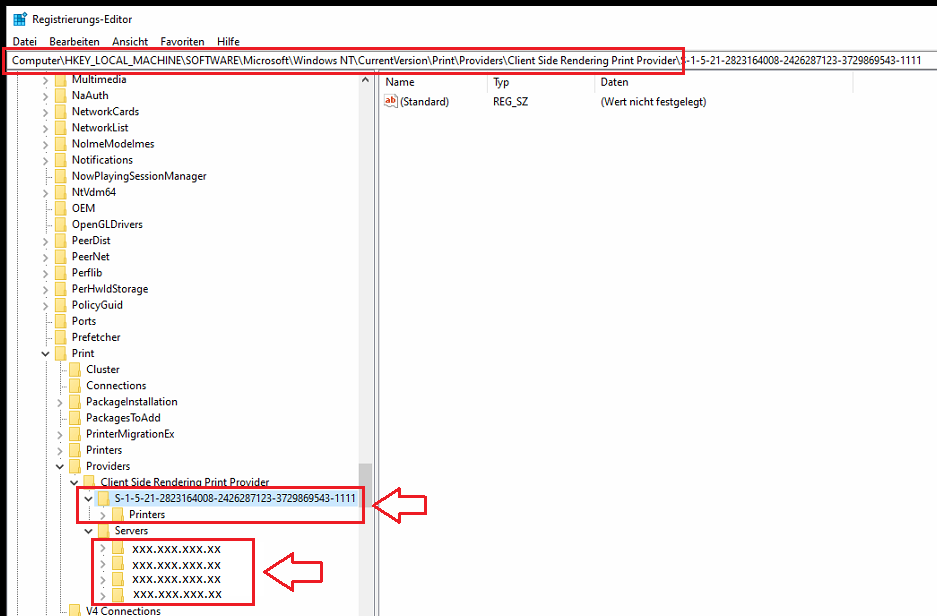Expand the Notifications key
The width and height of the screenshot is (937, 616).
(45, 160)
